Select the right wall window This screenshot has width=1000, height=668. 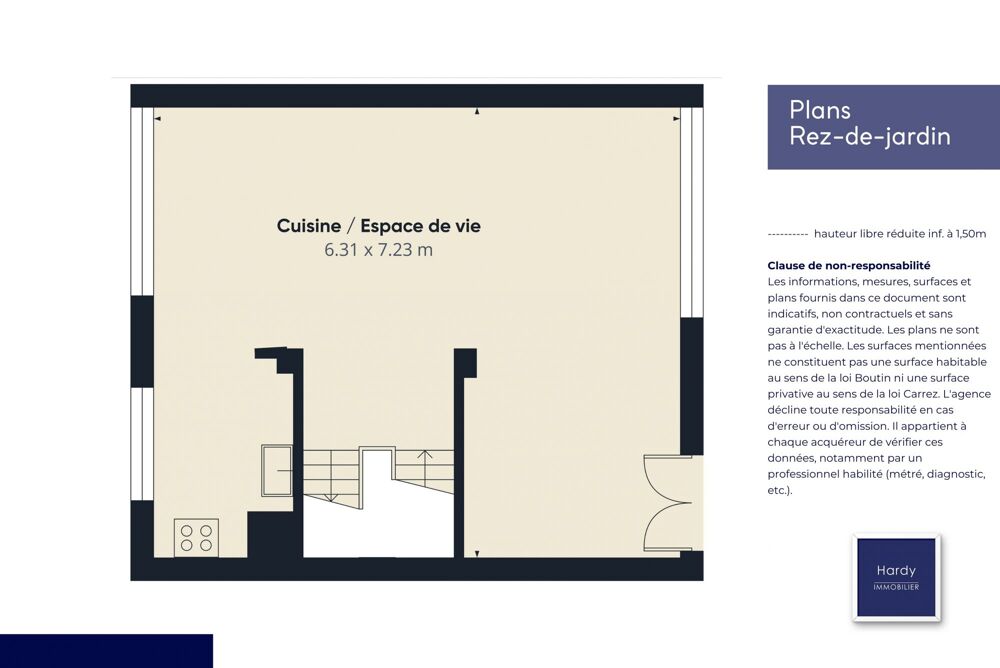tap(691, 212)
